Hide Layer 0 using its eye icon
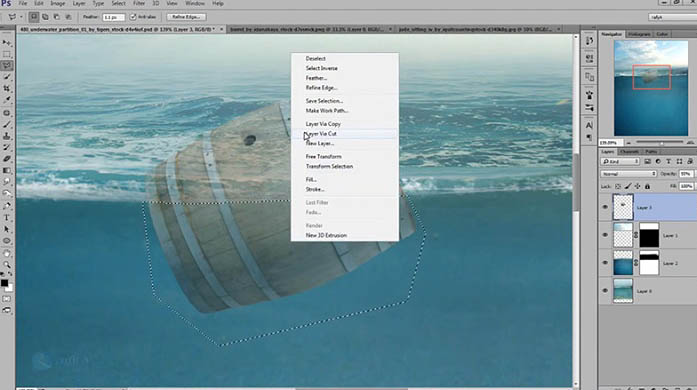 click(x=605, y=291)
